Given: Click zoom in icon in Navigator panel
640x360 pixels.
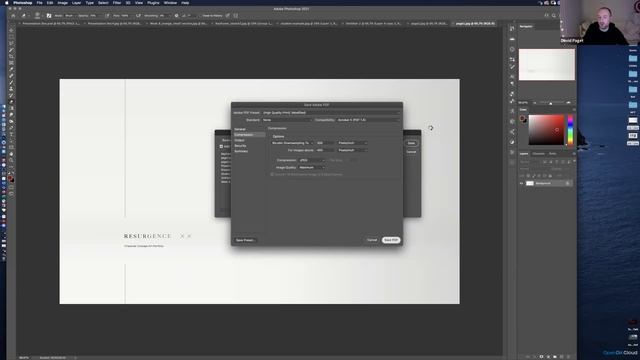Looking at the screenshot, I should tap(568, 103).
